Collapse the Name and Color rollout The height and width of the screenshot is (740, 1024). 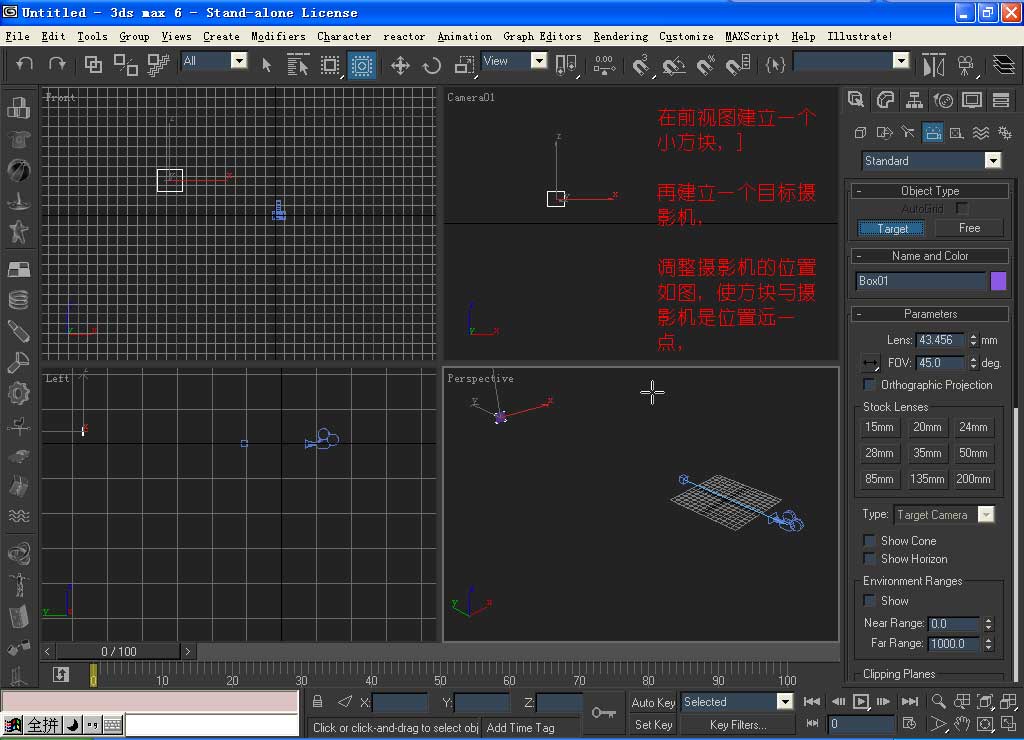point(929,256)
